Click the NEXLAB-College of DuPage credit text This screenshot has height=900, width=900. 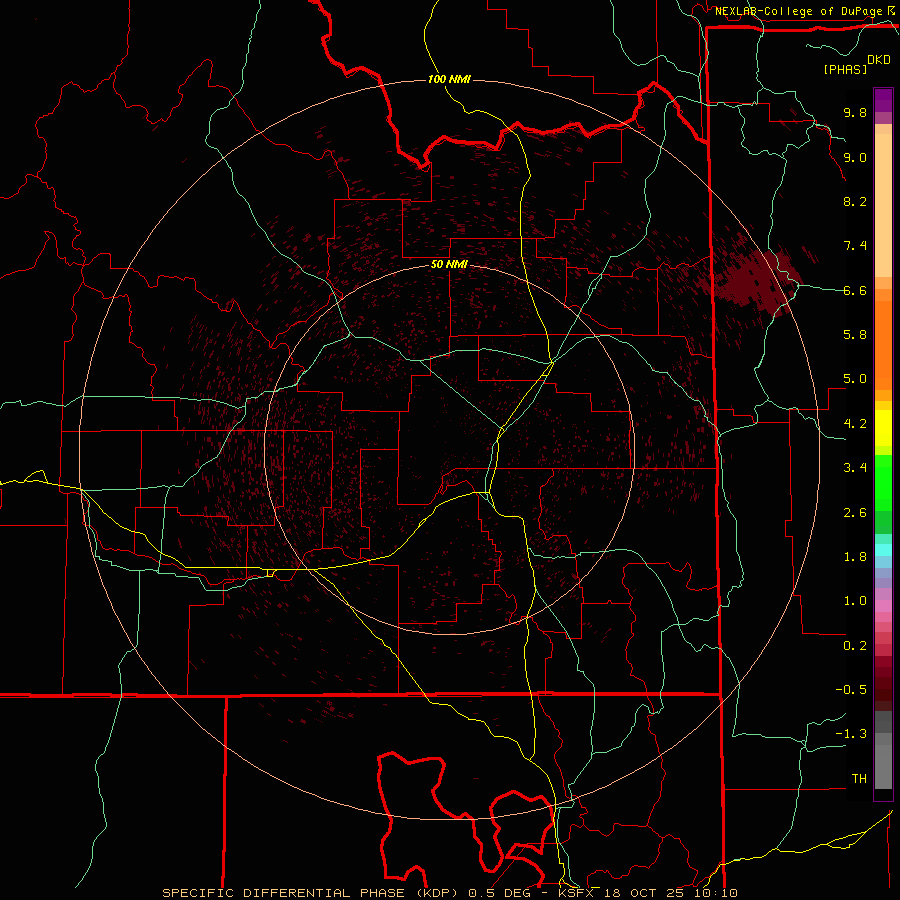point(800,11)
